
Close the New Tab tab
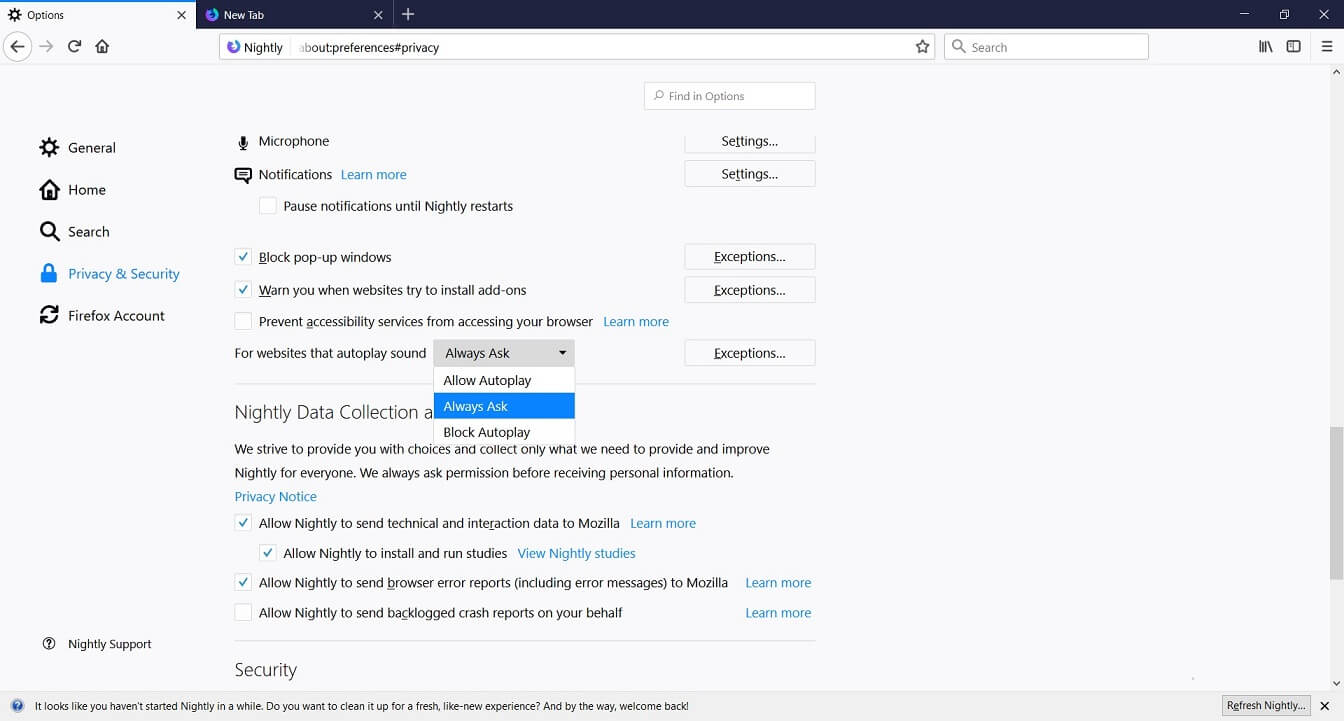[378, 15]
